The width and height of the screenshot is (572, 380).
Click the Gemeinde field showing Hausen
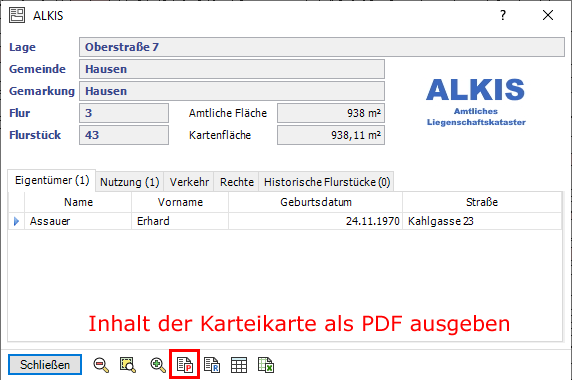[232, 69]
